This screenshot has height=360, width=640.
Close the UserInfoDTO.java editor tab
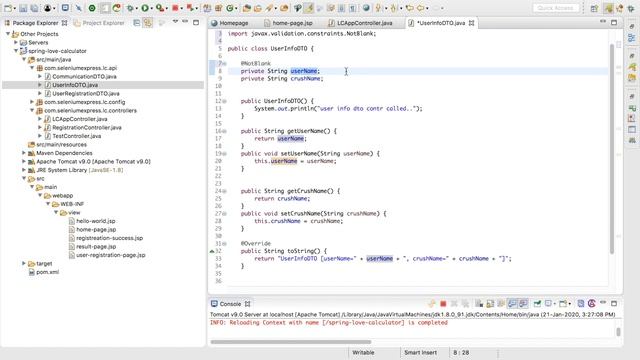471,23
